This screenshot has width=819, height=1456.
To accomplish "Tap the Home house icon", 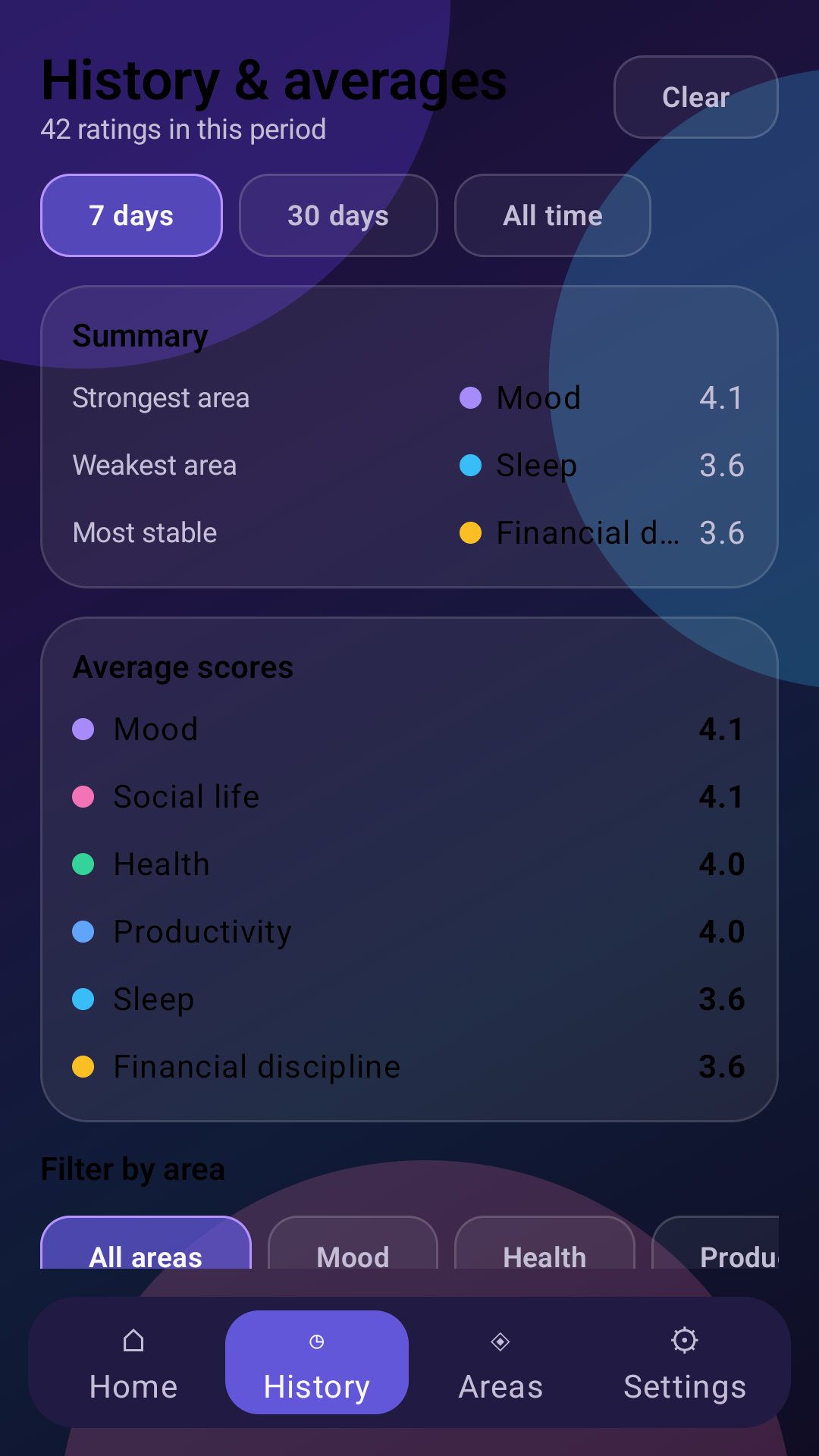I will (133, 1341).
